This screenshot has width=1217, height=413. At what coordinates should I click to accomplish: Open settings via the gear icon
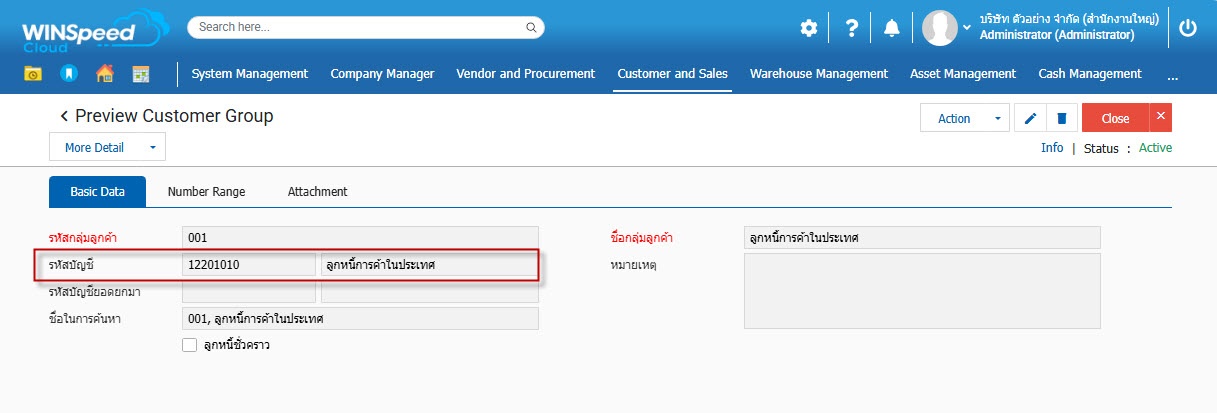808,28
